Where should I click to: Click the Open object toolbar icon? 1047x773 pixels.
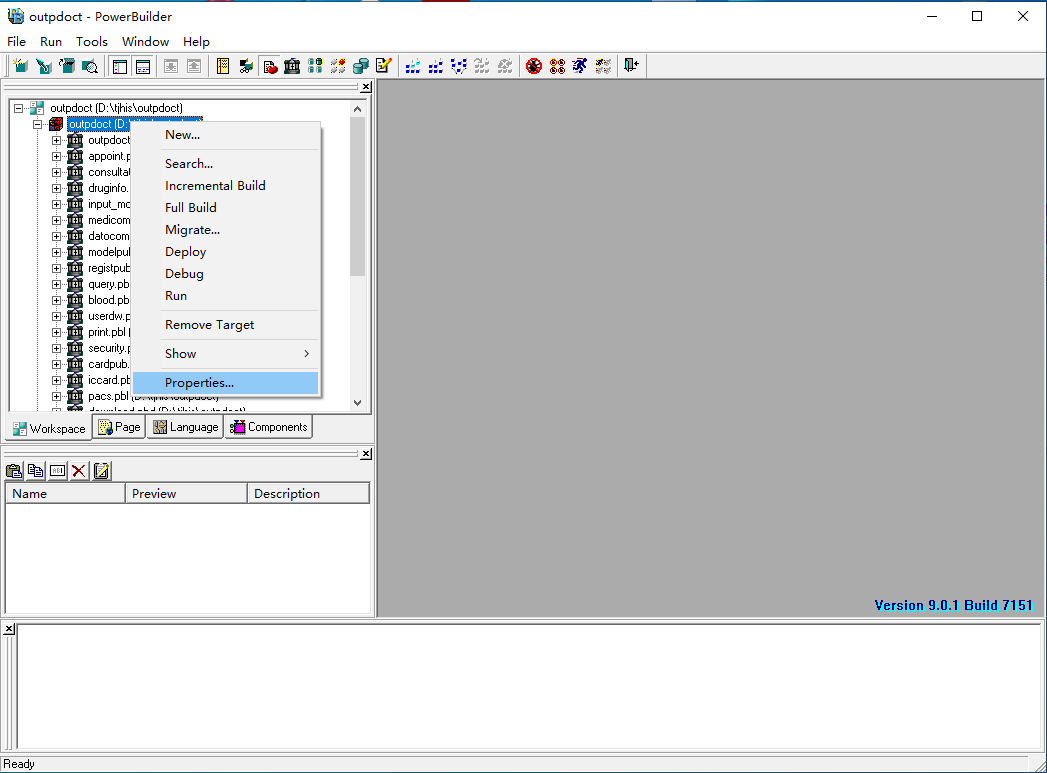67,65
